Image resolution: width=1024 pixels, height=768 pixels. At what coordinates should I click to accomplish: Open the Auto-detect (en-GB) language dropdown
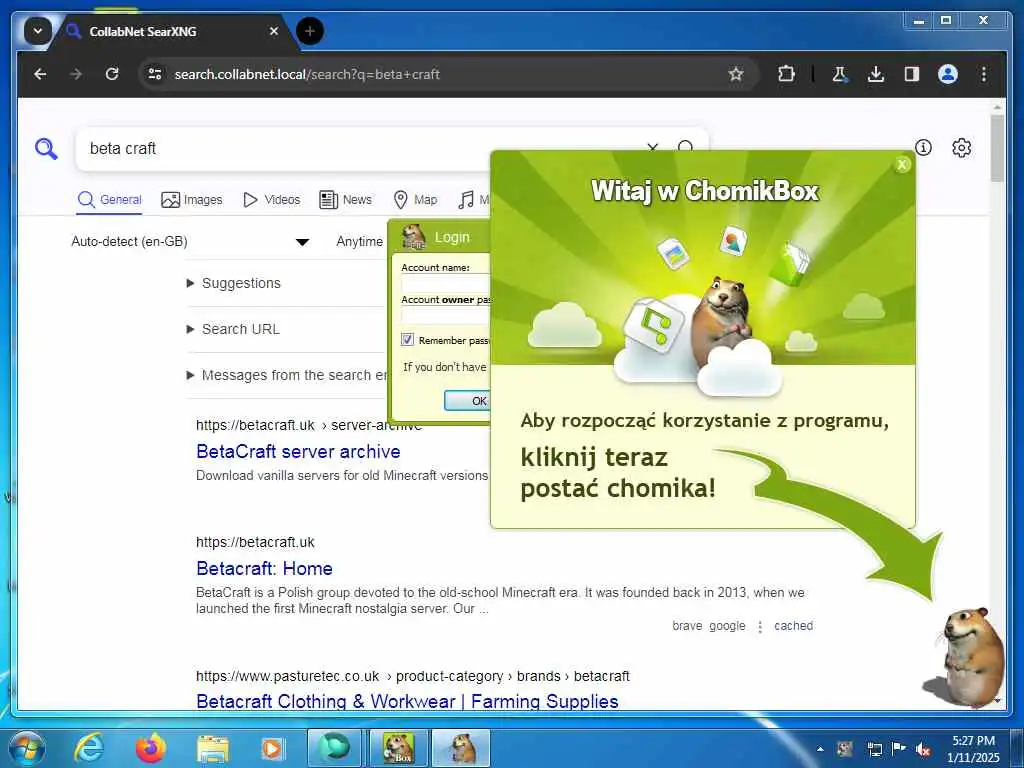click(190, 242)
